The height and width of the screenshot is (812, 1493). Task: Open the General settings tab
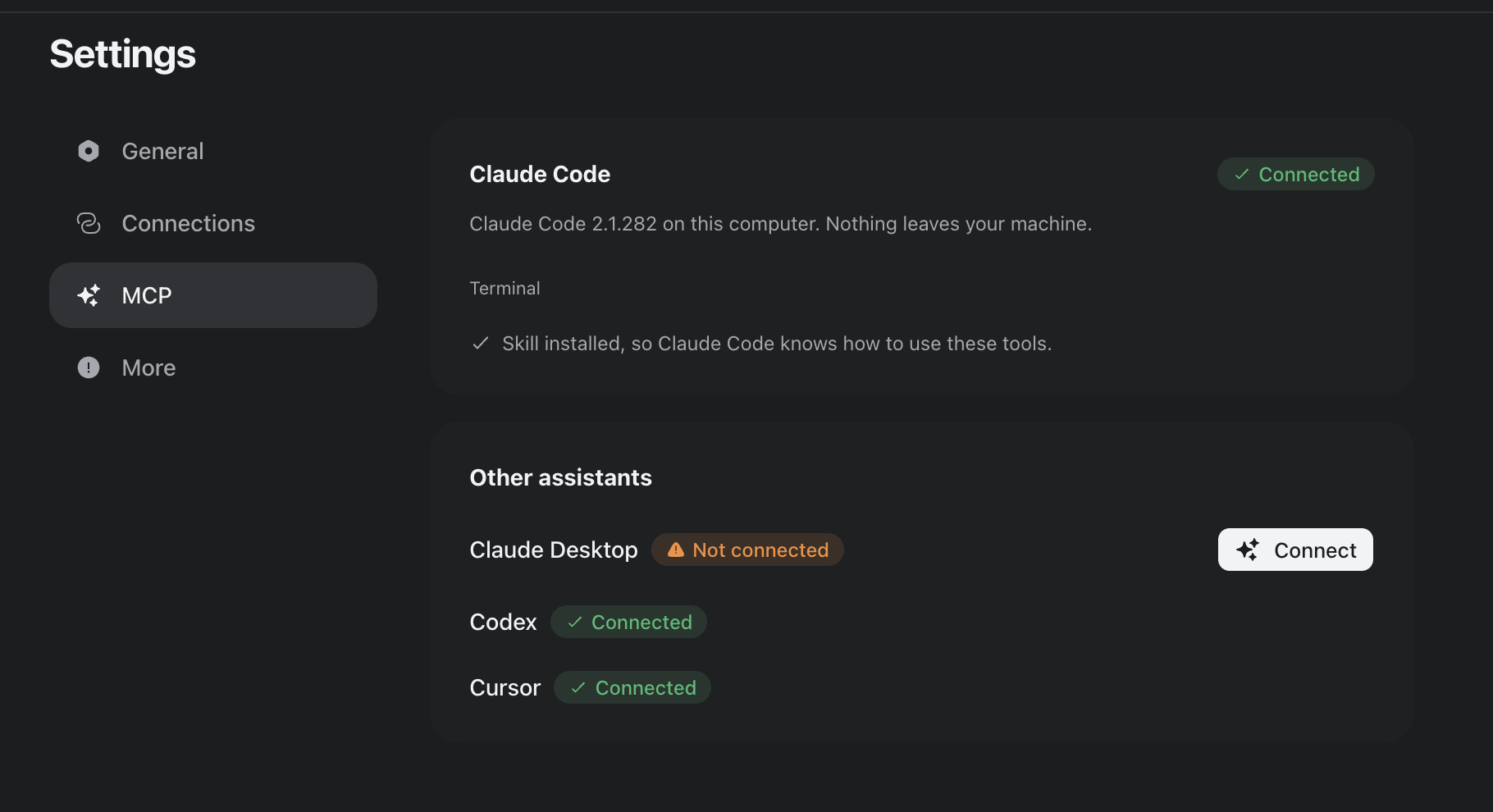click(x=213, y=151)
